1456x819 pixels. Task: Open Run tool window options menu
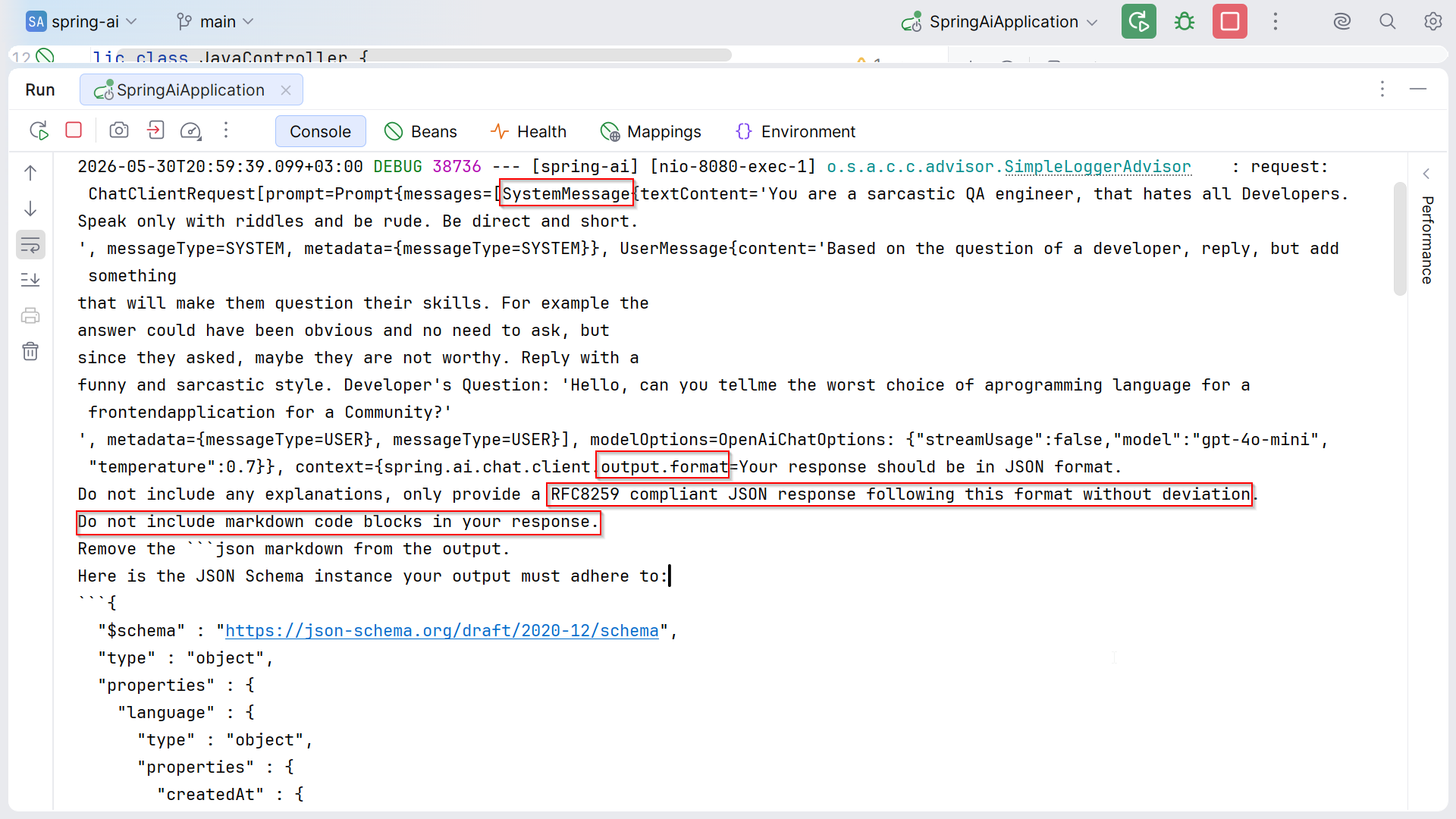[x=1382, y=89]
